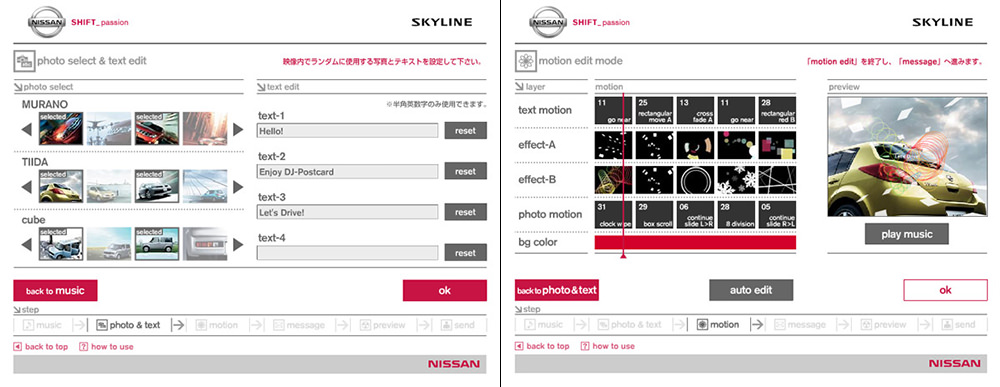Reset the text-2 field
This screenshot has height=387, width=1000.
pos(466,172)
